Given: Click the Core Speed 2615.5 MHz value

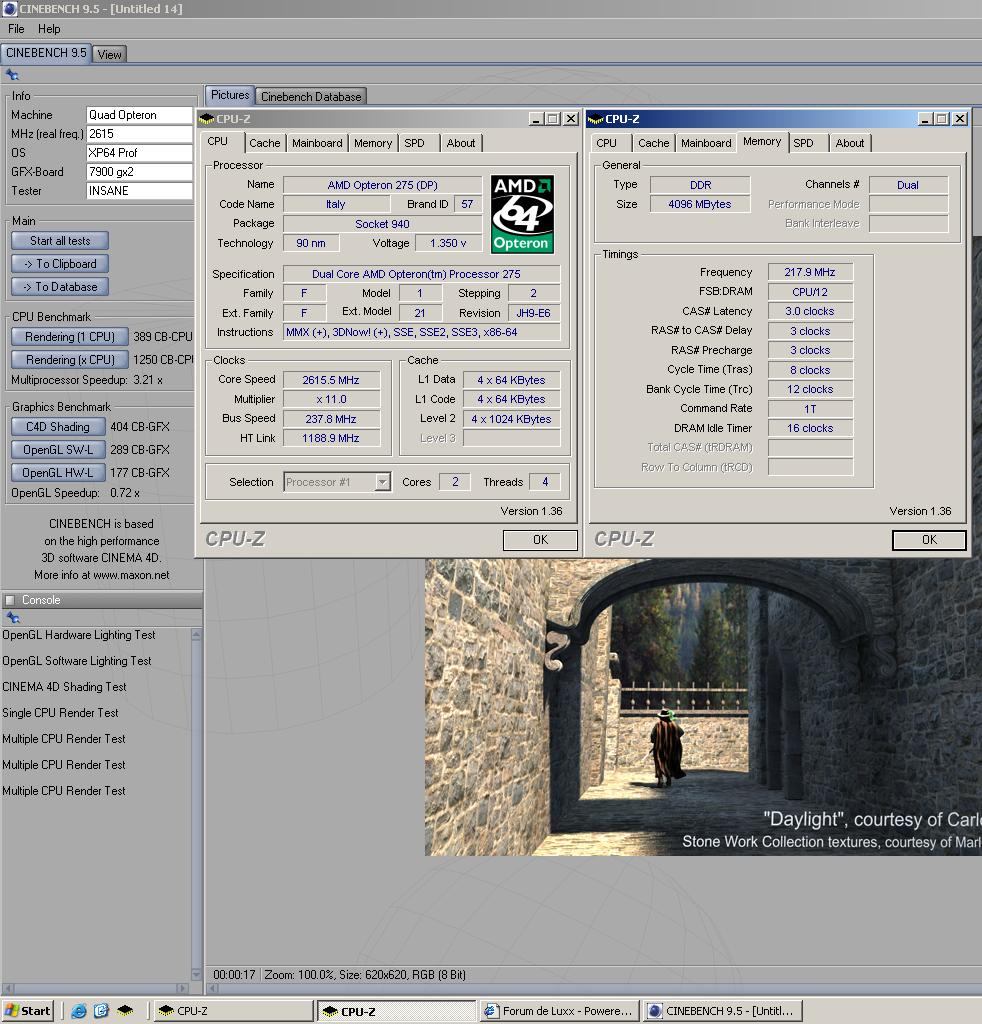Looking at the screenshot, I should (331, 380).
